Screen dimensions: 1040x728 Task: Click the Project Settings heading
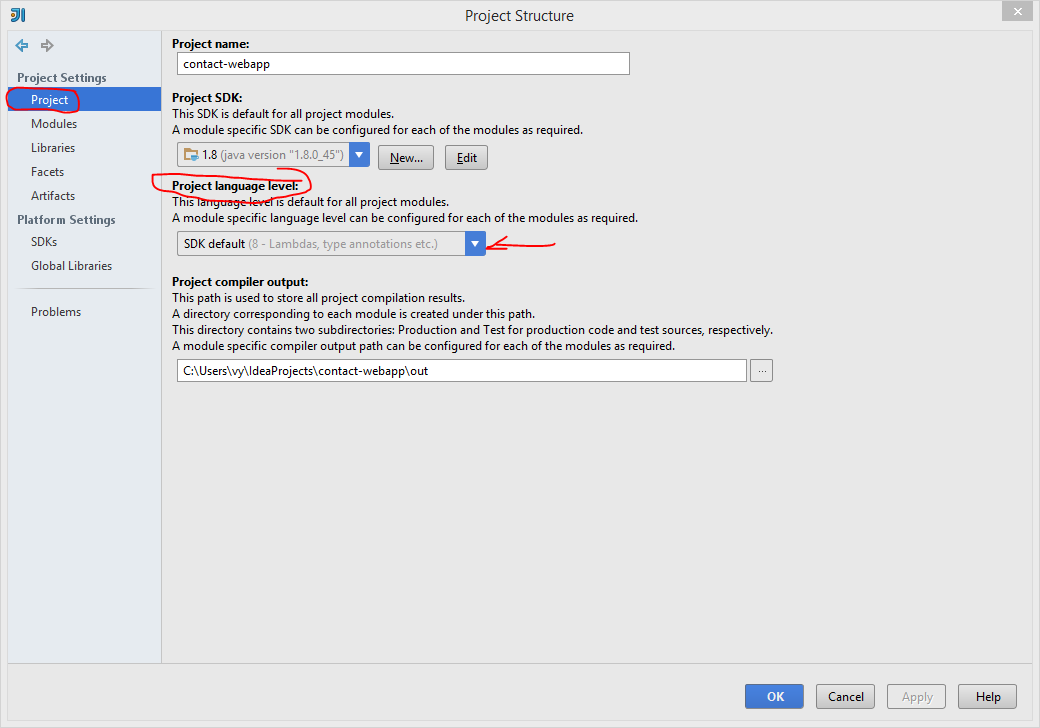(x=62, y=78)
